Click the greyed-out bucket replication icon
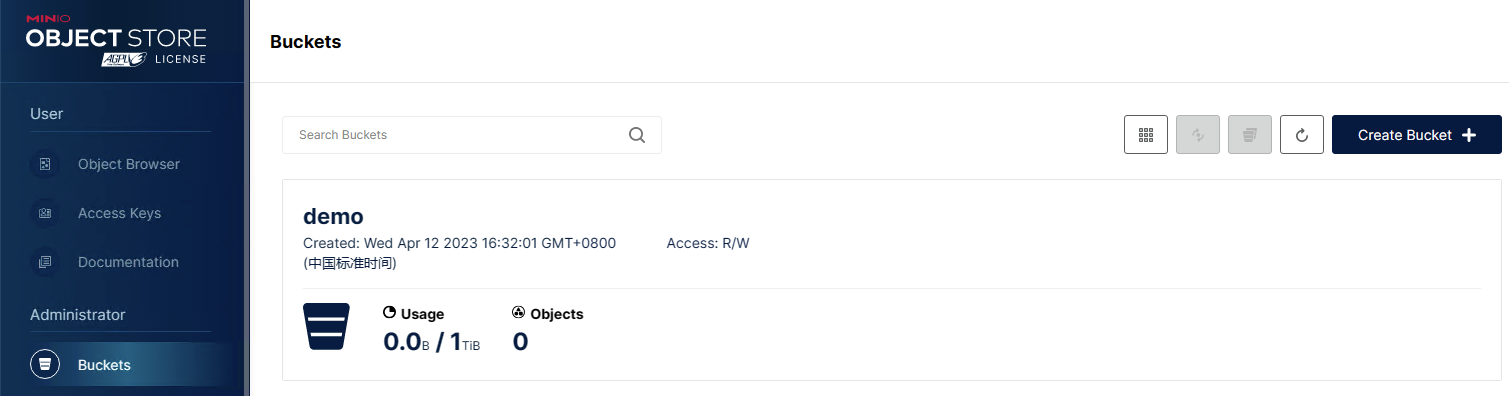This screenshot has height=396, width=1509. [1198, 135]
